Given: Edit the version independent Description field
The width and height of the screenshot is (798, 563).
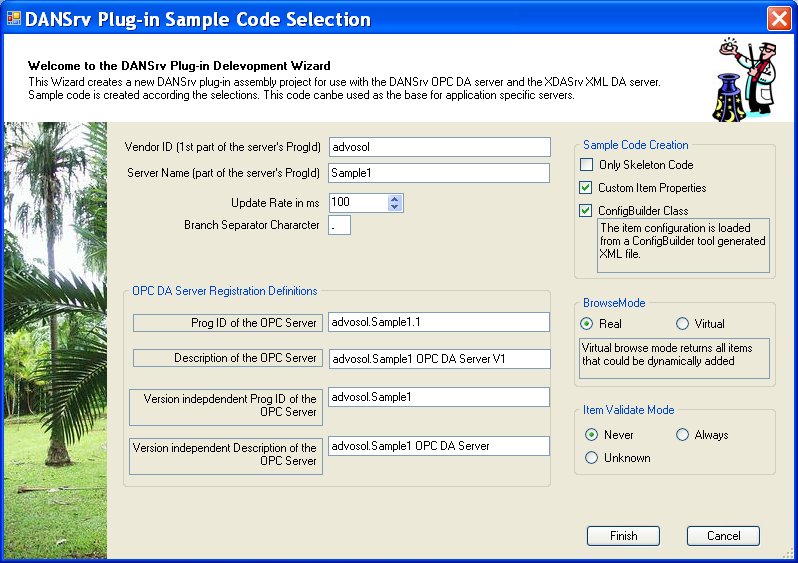Looking at the screenshot, I should [x=439, y=445].
